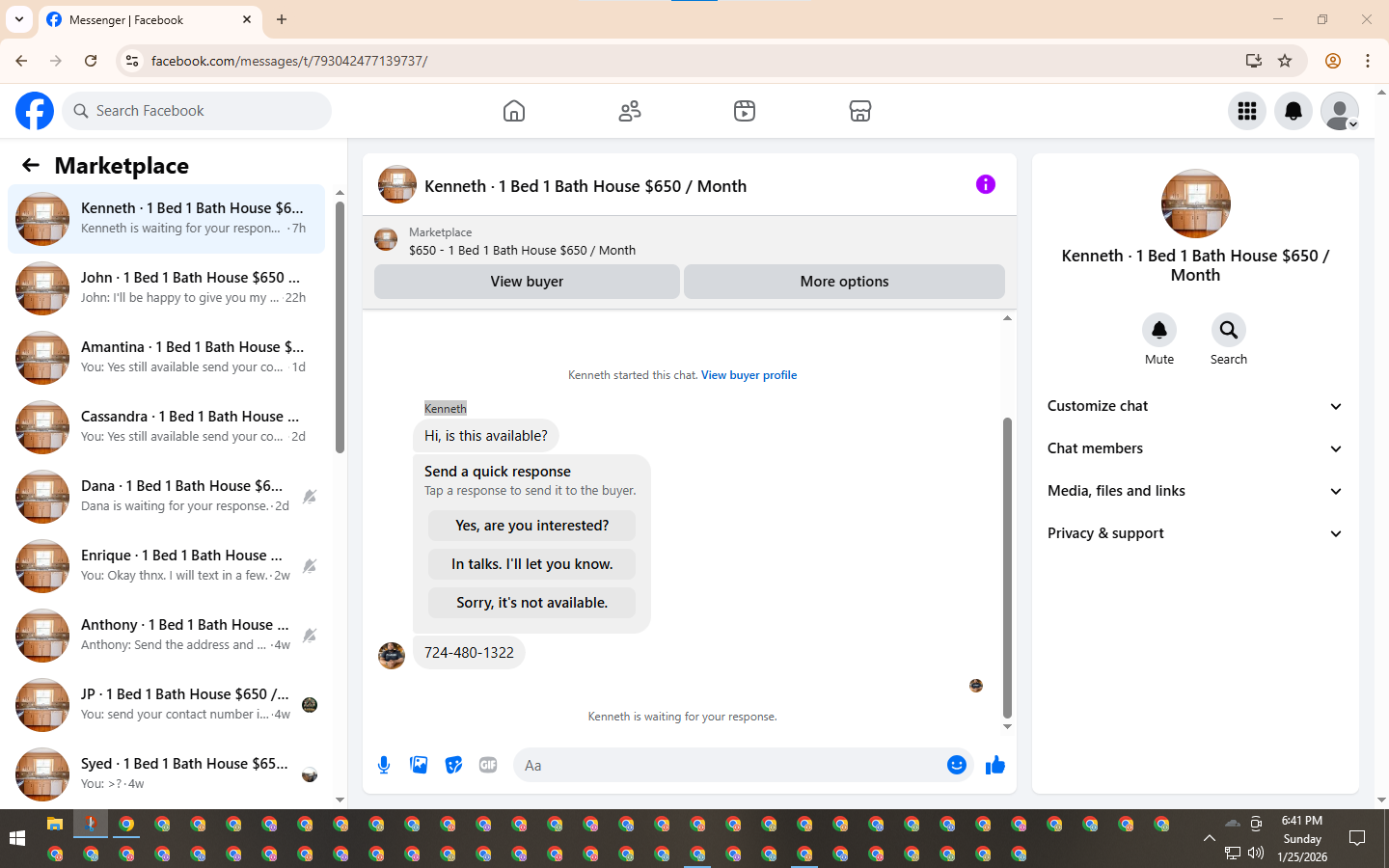Open the chat with Syed
This screenshot has height=868, width=1389.
(x=166, y=774)
